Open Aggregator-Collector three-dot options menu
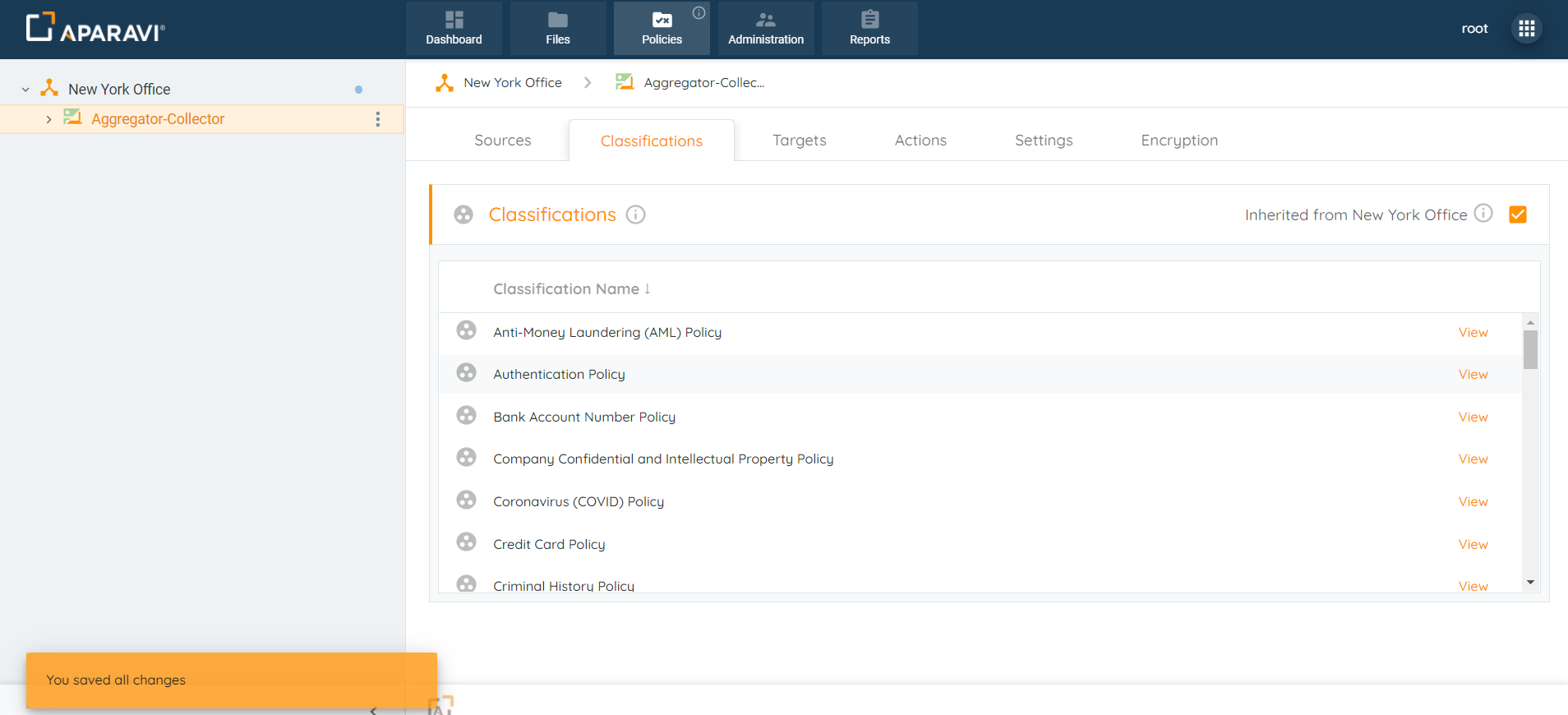 pyautogui.click(x=378, y=119)
